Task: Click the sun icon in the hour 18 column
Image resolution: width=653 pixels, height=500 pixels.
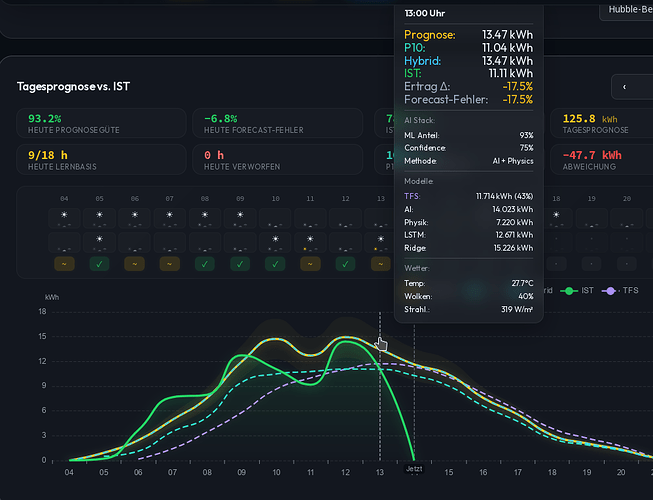Action: [x=556, y=215]
